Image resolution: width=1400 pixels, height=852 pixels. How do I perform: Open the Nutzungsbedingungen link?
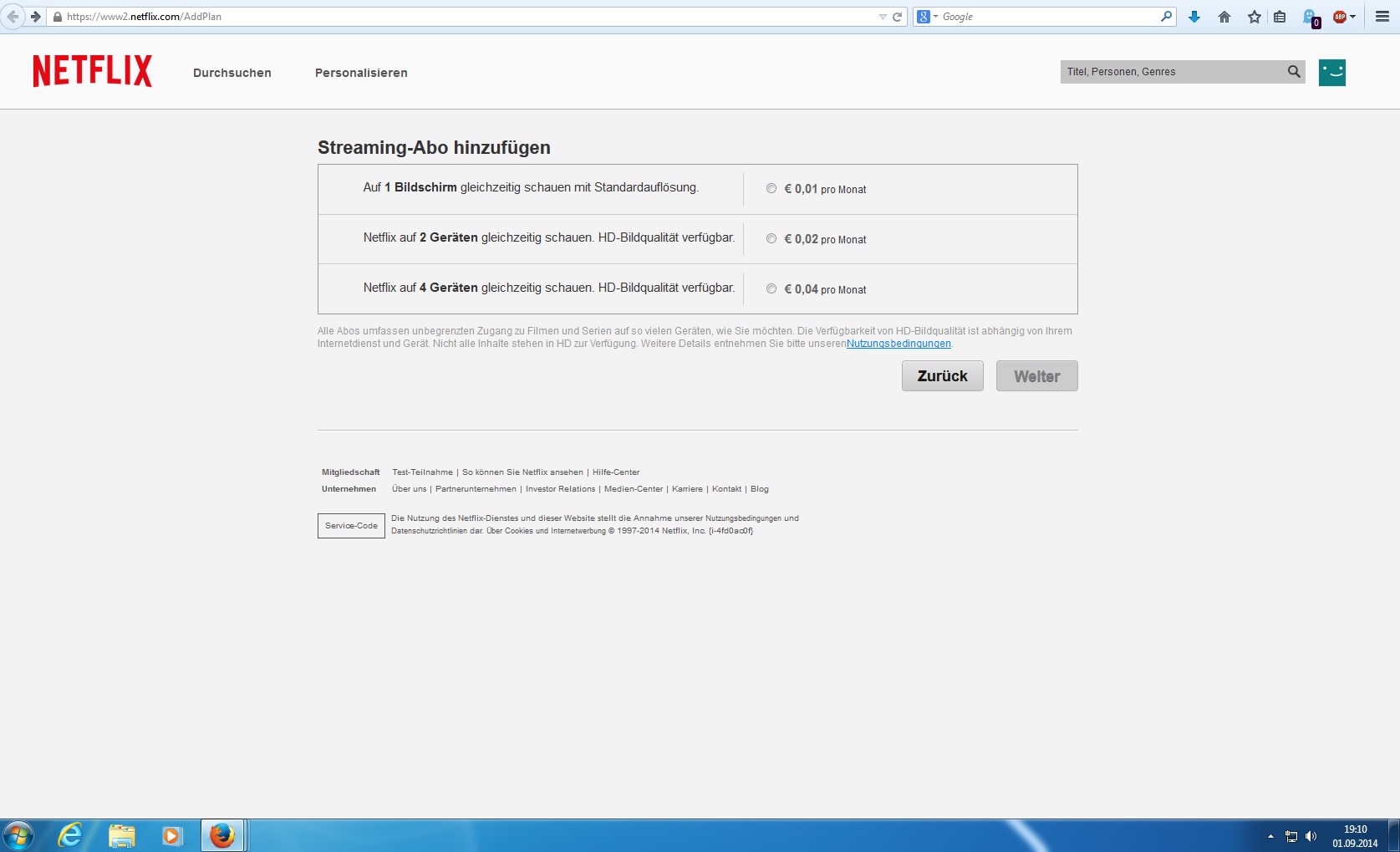899,344
